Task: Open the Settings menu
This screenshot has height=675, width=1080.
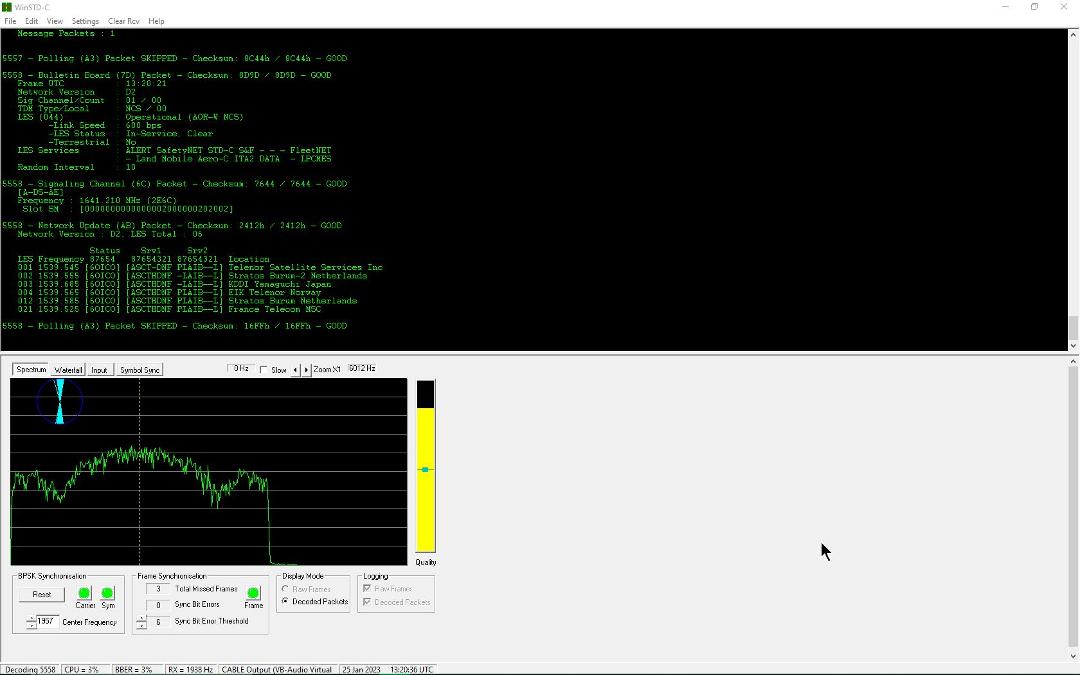Action: (x=85, y=21)
